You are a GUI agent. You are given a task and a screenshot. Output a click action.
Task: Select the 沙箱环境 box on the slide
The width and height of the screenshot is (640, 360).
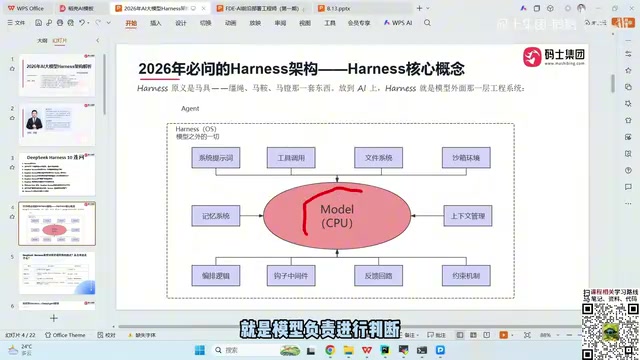point(466,158)
